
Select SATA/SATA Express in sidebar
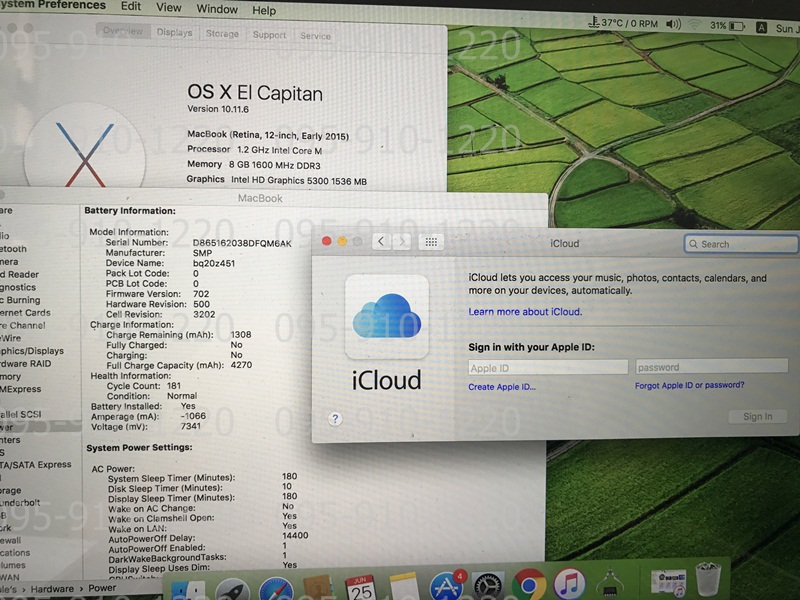36,464
